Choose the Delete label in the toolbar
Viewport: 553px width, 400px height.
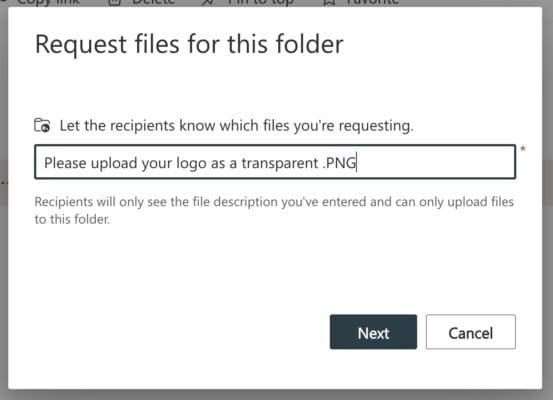pos(153,2)
